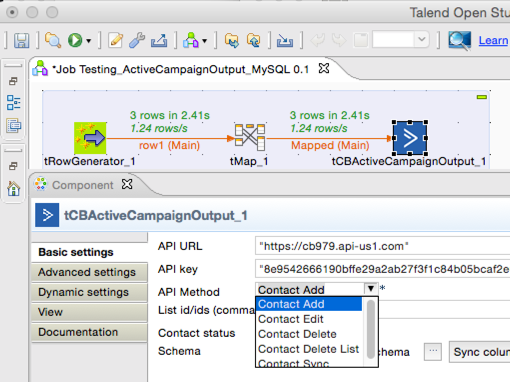Image resolution: width=510 pixels, height=382 pixels.
Task: Click the export items folder icon
Action: [x=253, y=41]
